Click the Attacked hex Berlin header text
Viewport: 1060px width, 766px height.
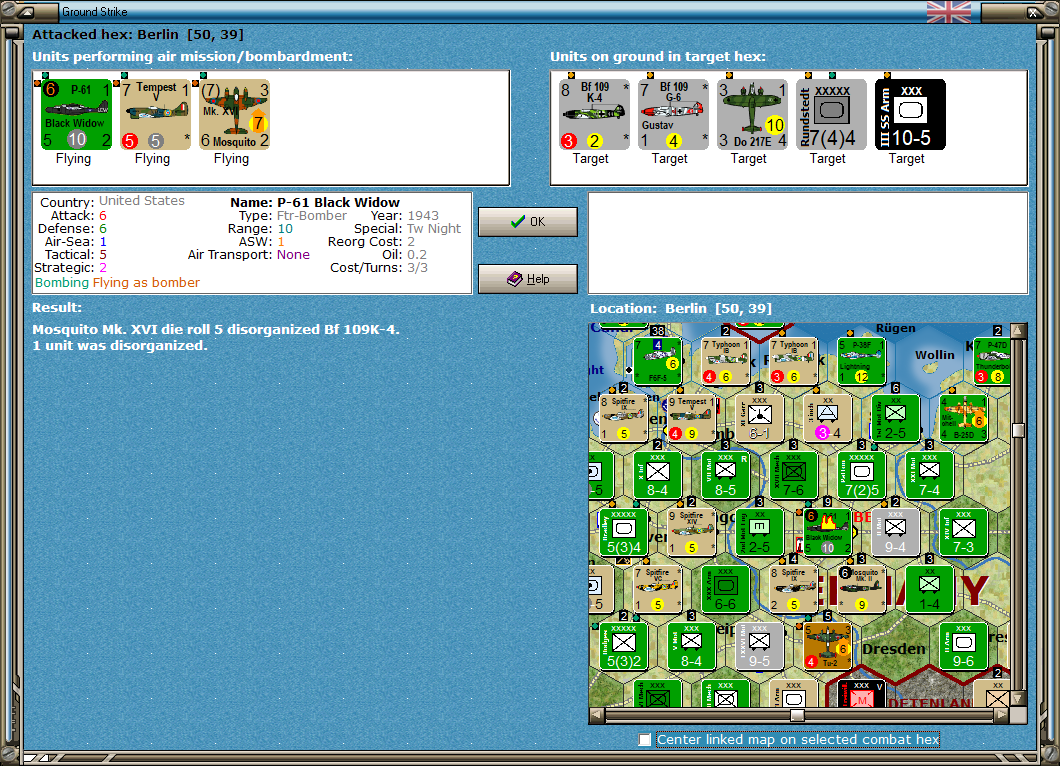(138, 34)
